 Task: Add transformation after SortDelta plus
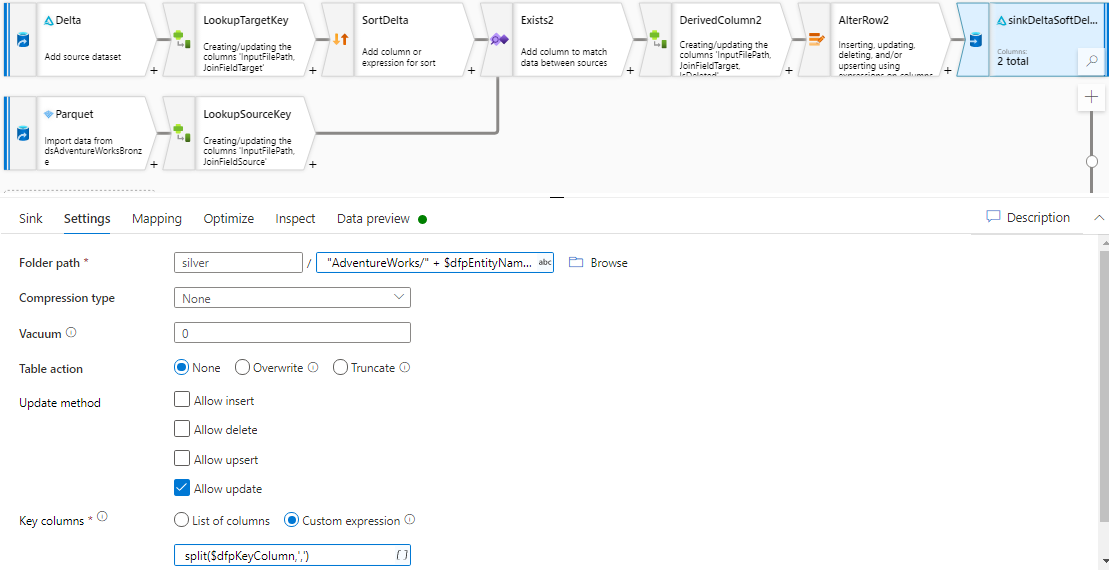point(471,71)
